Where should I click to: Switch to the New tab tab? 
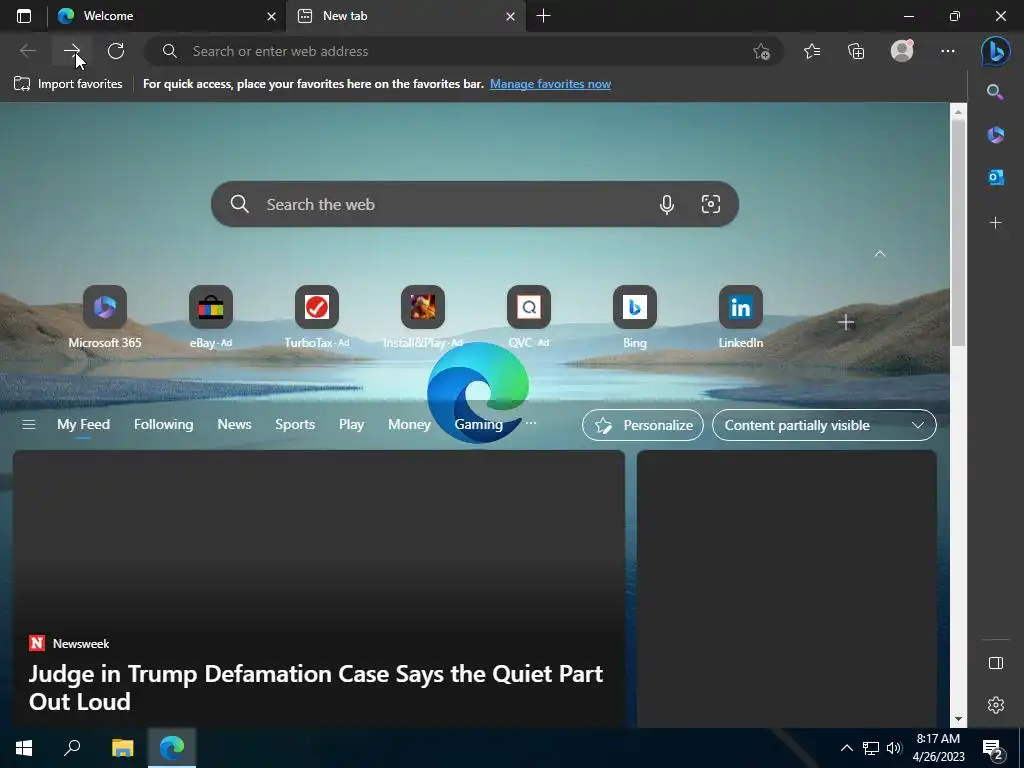[407, 16]
